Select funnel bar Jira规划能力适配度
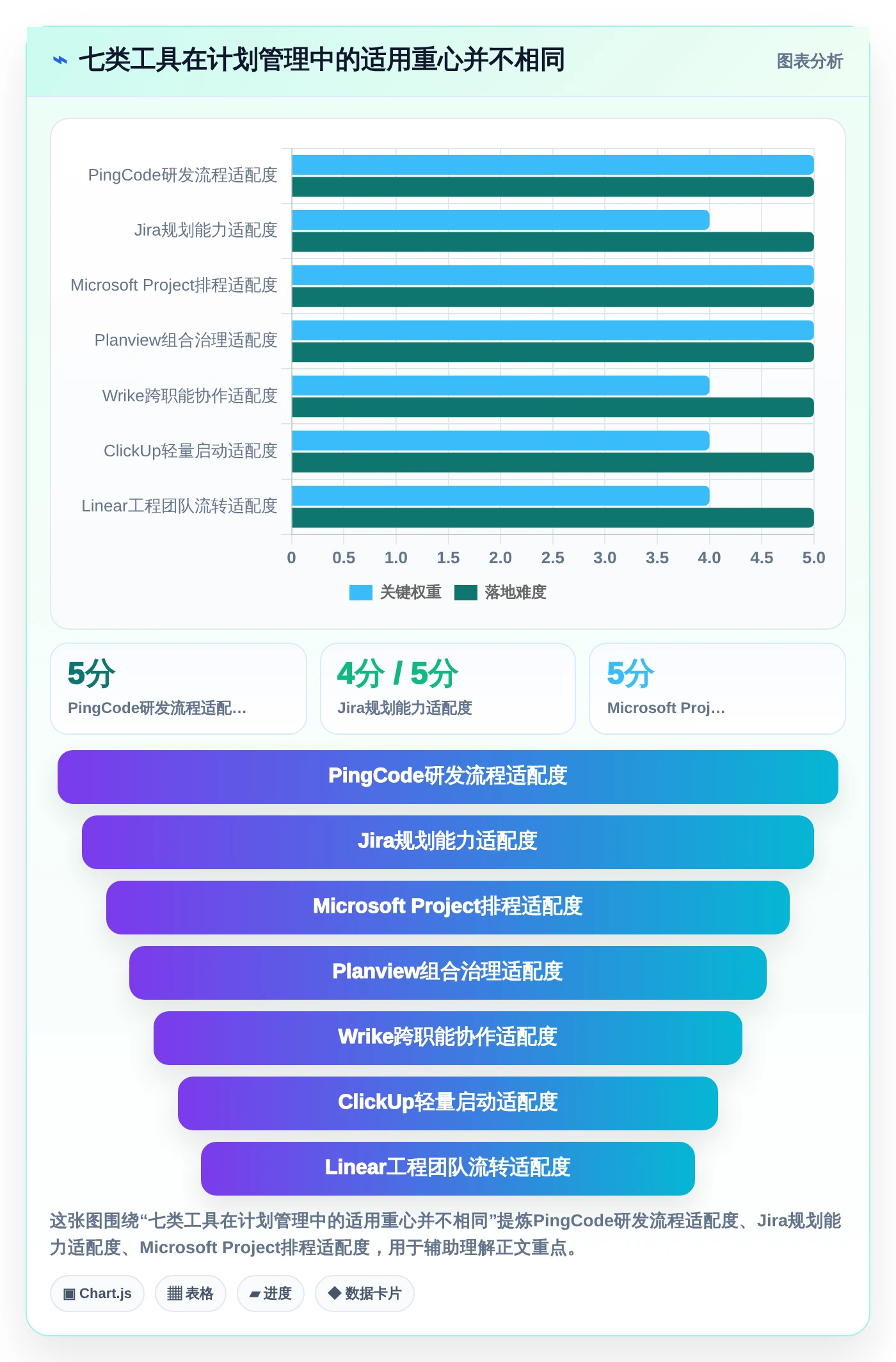 (448, 842)
